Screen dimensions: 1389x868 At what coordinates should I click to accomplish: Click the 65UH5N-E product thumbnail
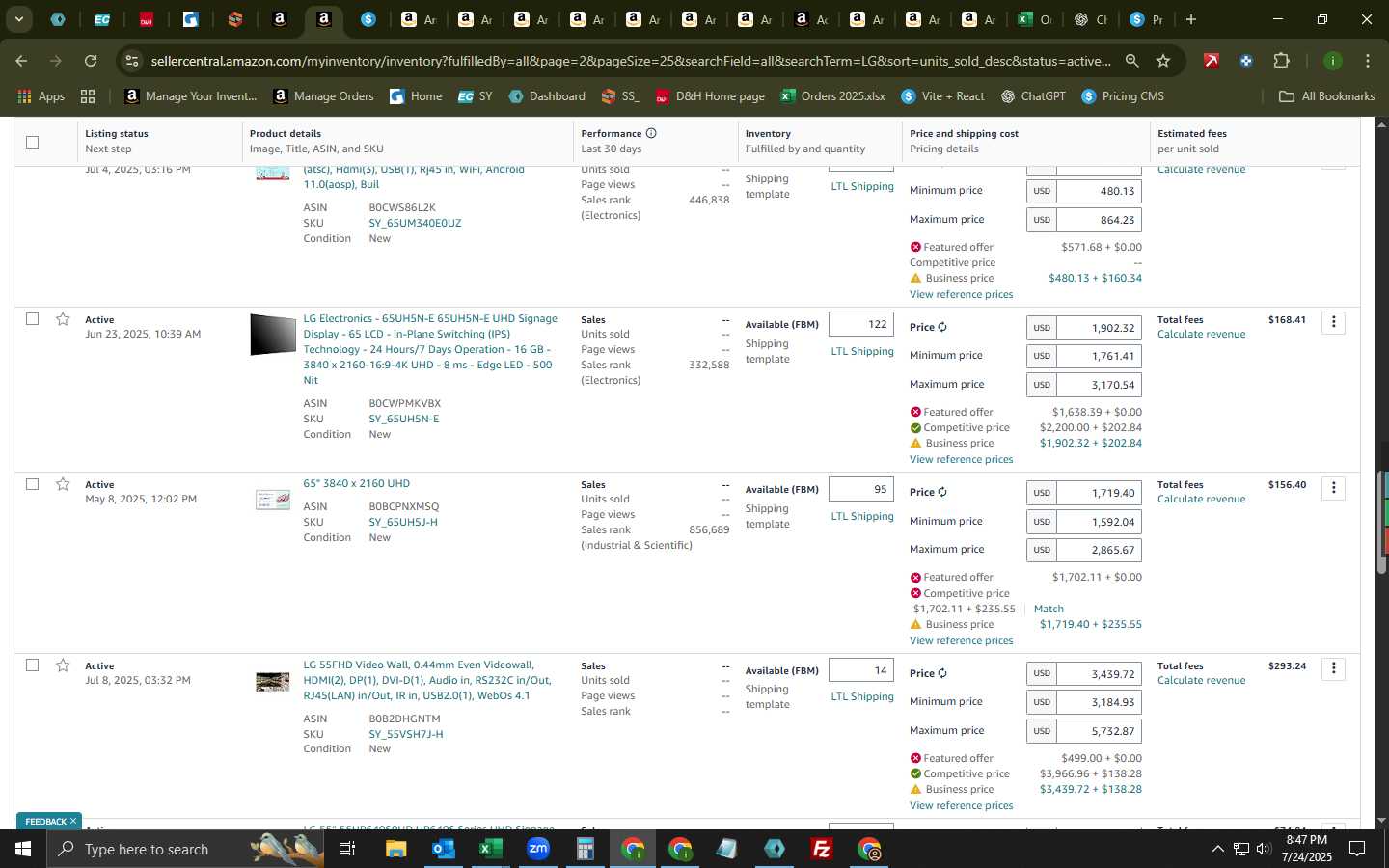[x=273, y=335]
